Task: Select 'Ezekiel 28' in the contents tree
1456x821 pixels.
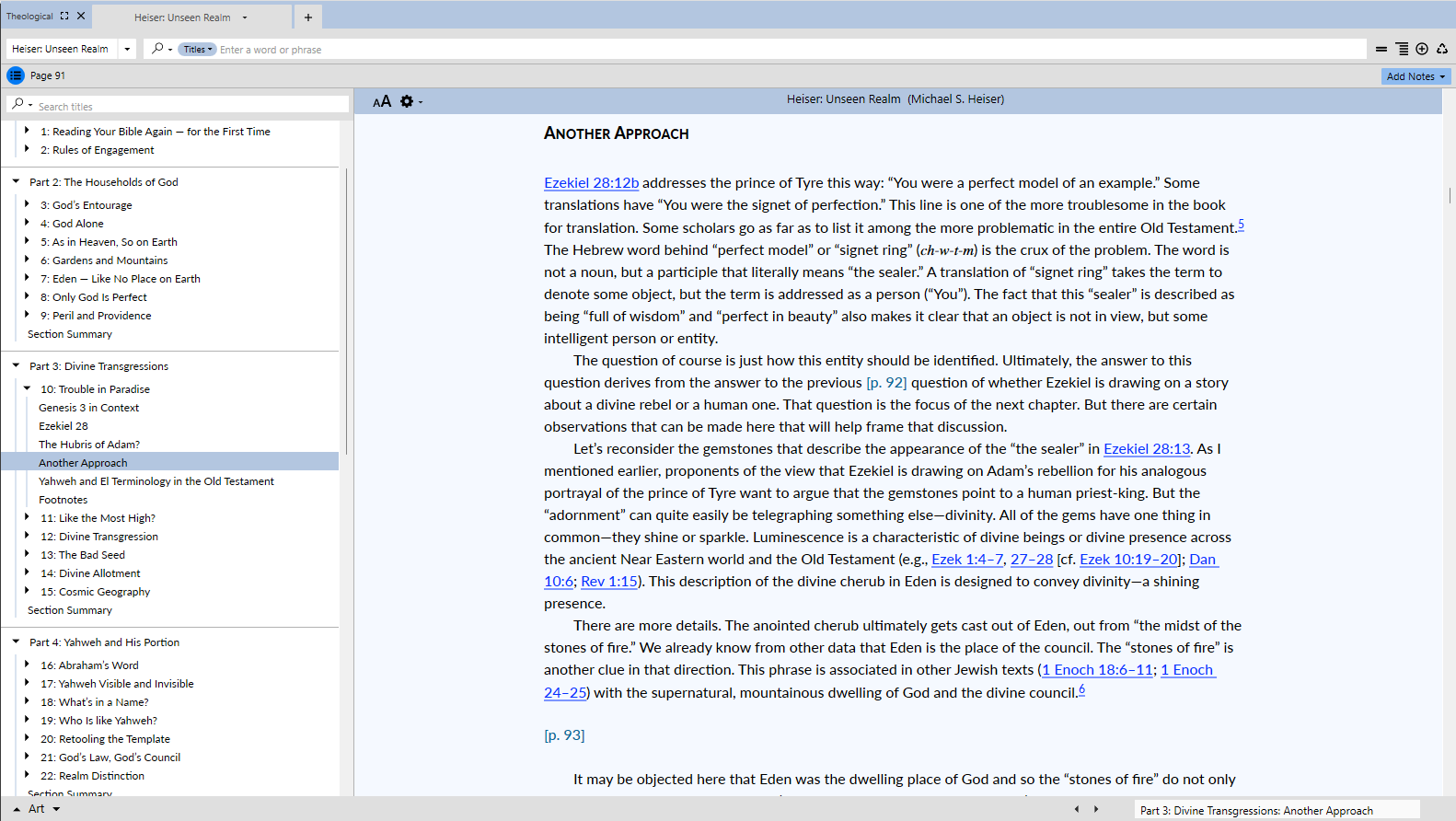Action: 64,426
